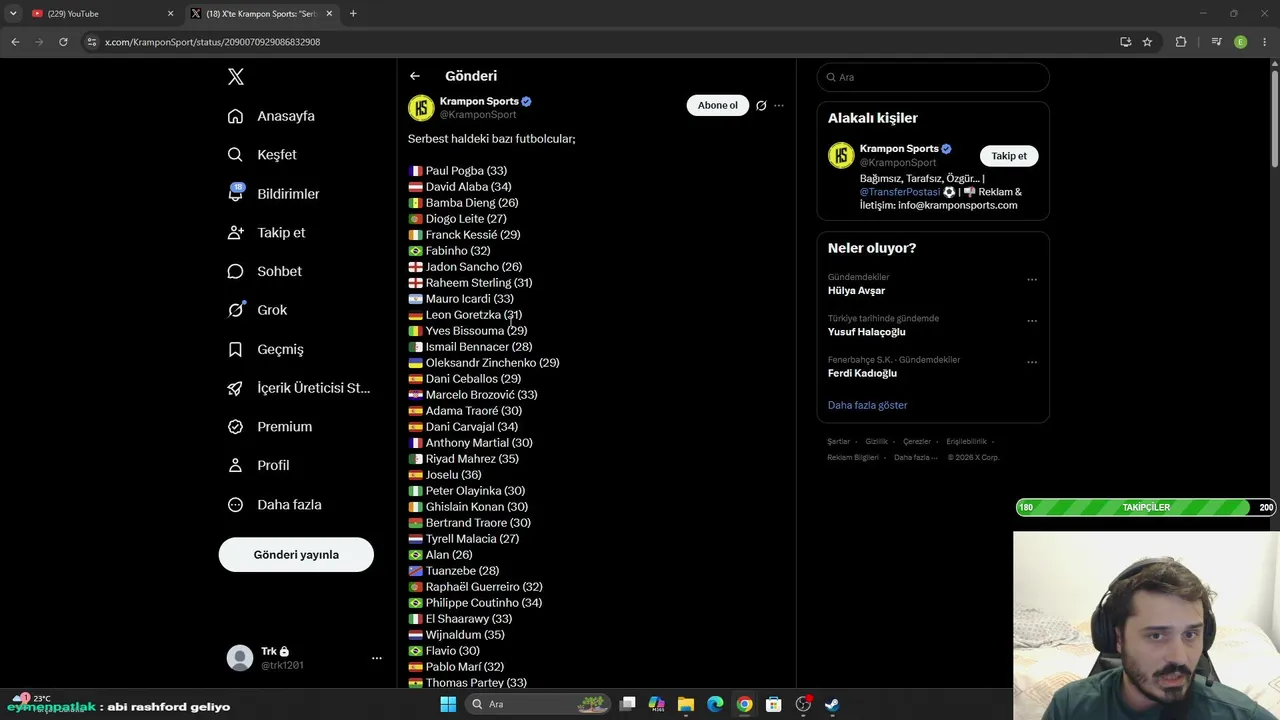Open the Erişilebilirlik footer link
Viewport: 1280px width, 720px height.
click(x=966, y=441)
